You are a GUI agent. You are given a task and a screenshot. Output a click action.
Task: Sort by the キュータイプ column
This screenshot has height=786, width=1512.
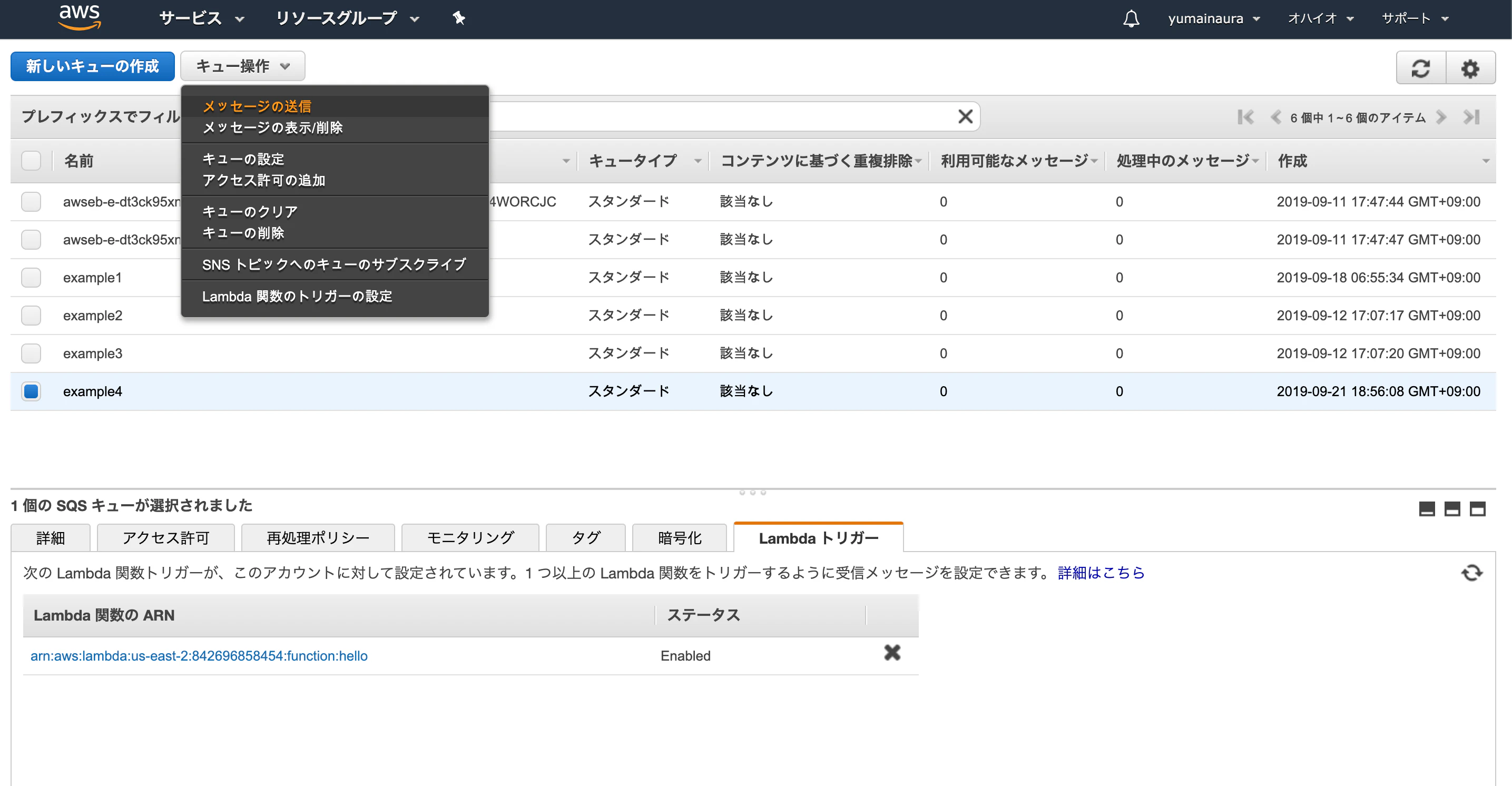coord(643,160)
